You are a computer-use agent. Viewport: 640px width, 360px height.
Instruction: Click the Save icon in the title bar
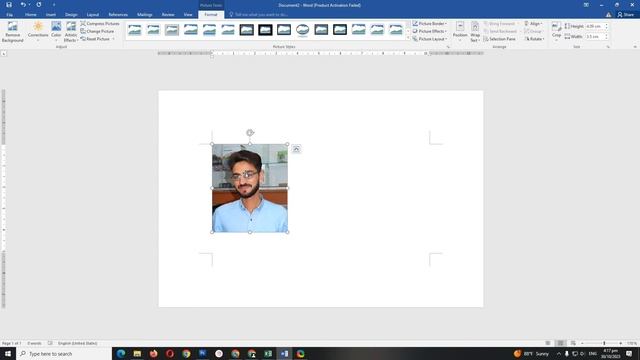9,5
